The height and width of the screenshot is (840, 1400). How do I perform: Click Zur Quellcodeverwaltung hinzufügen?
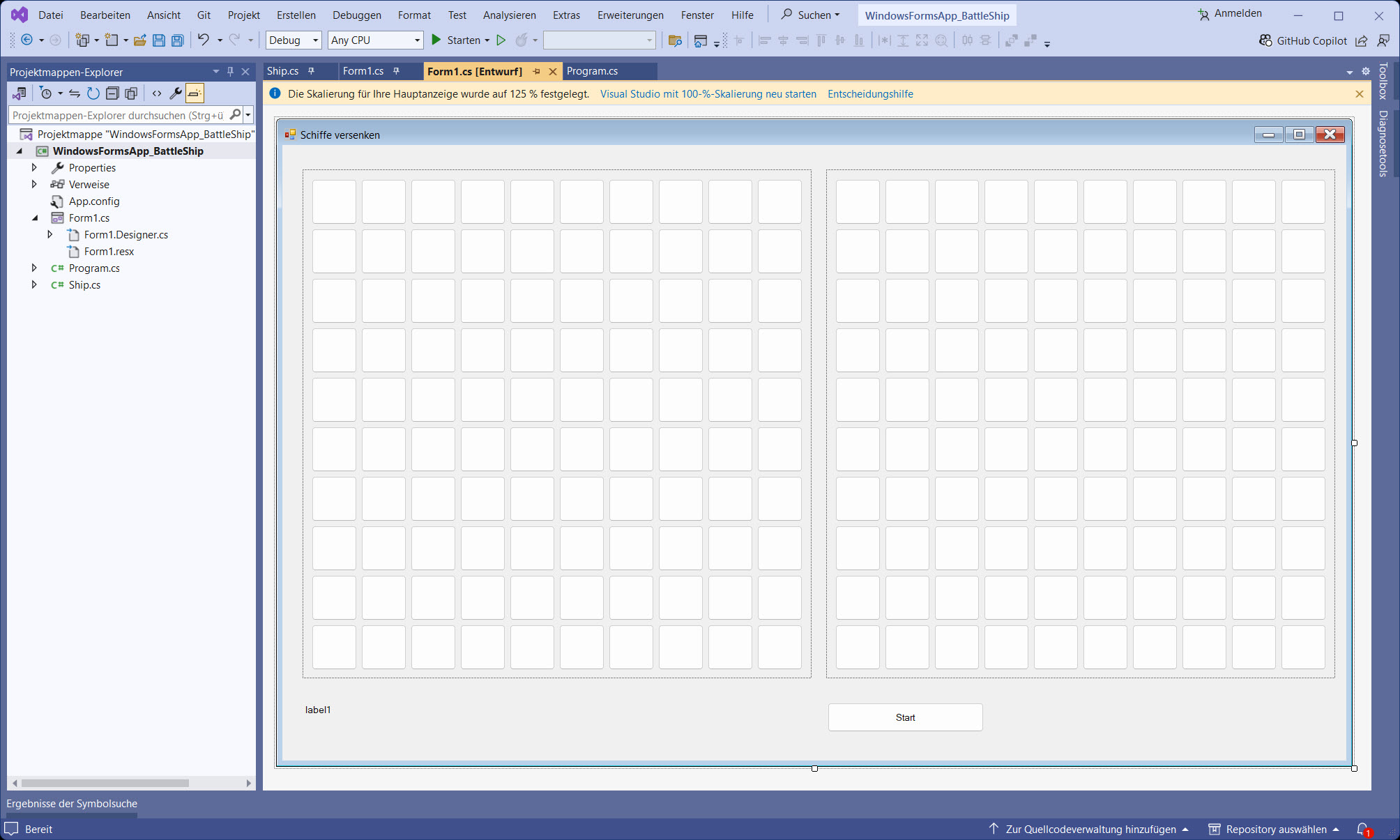tap(1088, 829)
